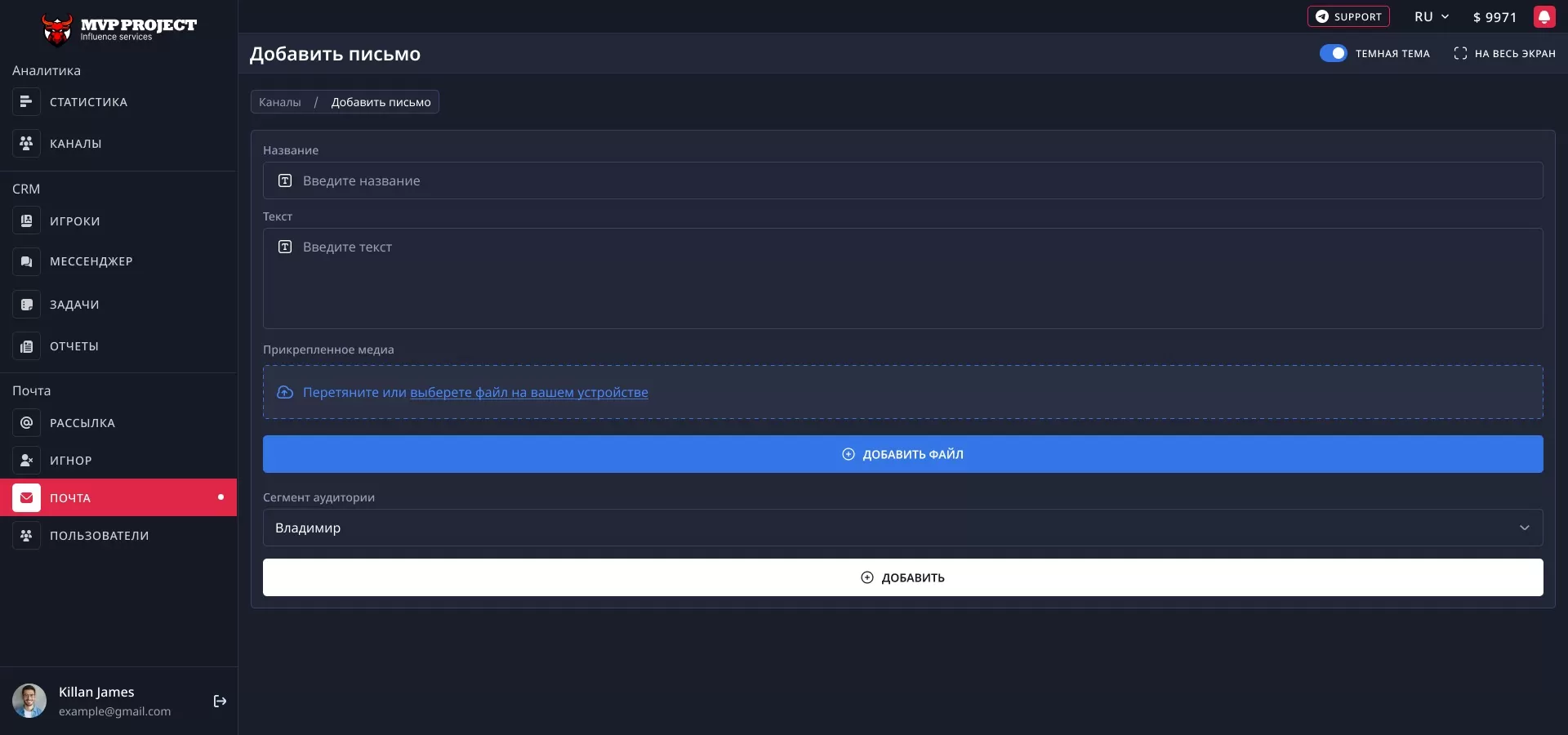Open the RU language dropdown

1431,16
